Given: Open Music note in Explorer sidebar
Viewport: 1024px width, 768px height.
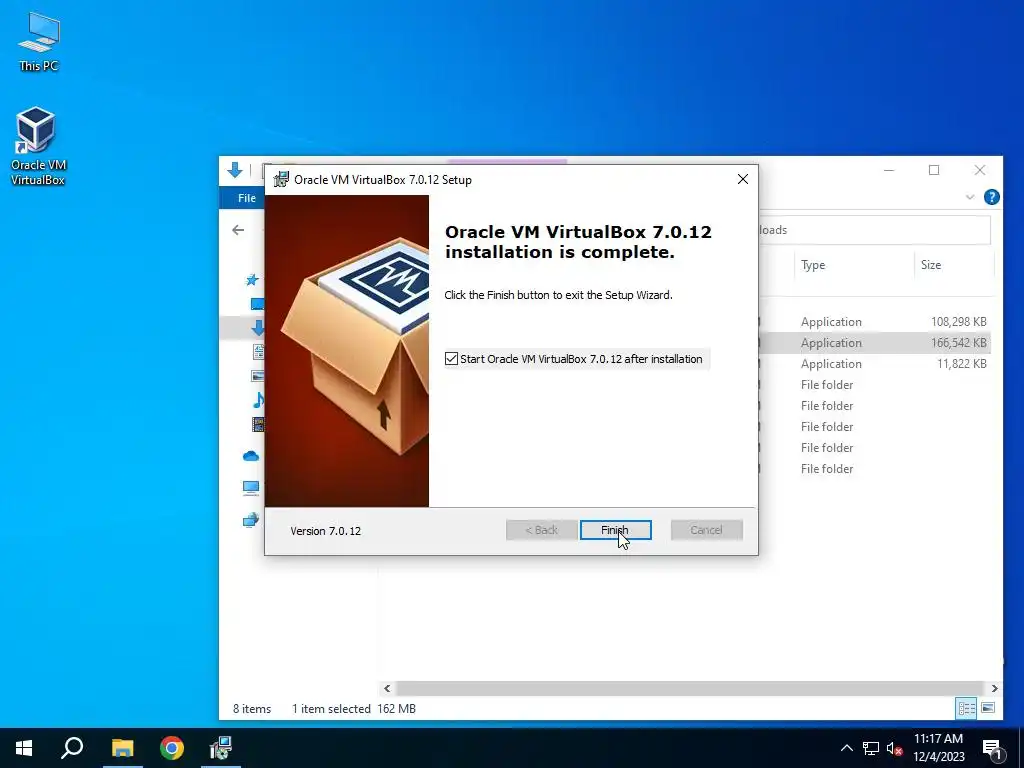Looking at the screenshot, I should coord(258,400).
